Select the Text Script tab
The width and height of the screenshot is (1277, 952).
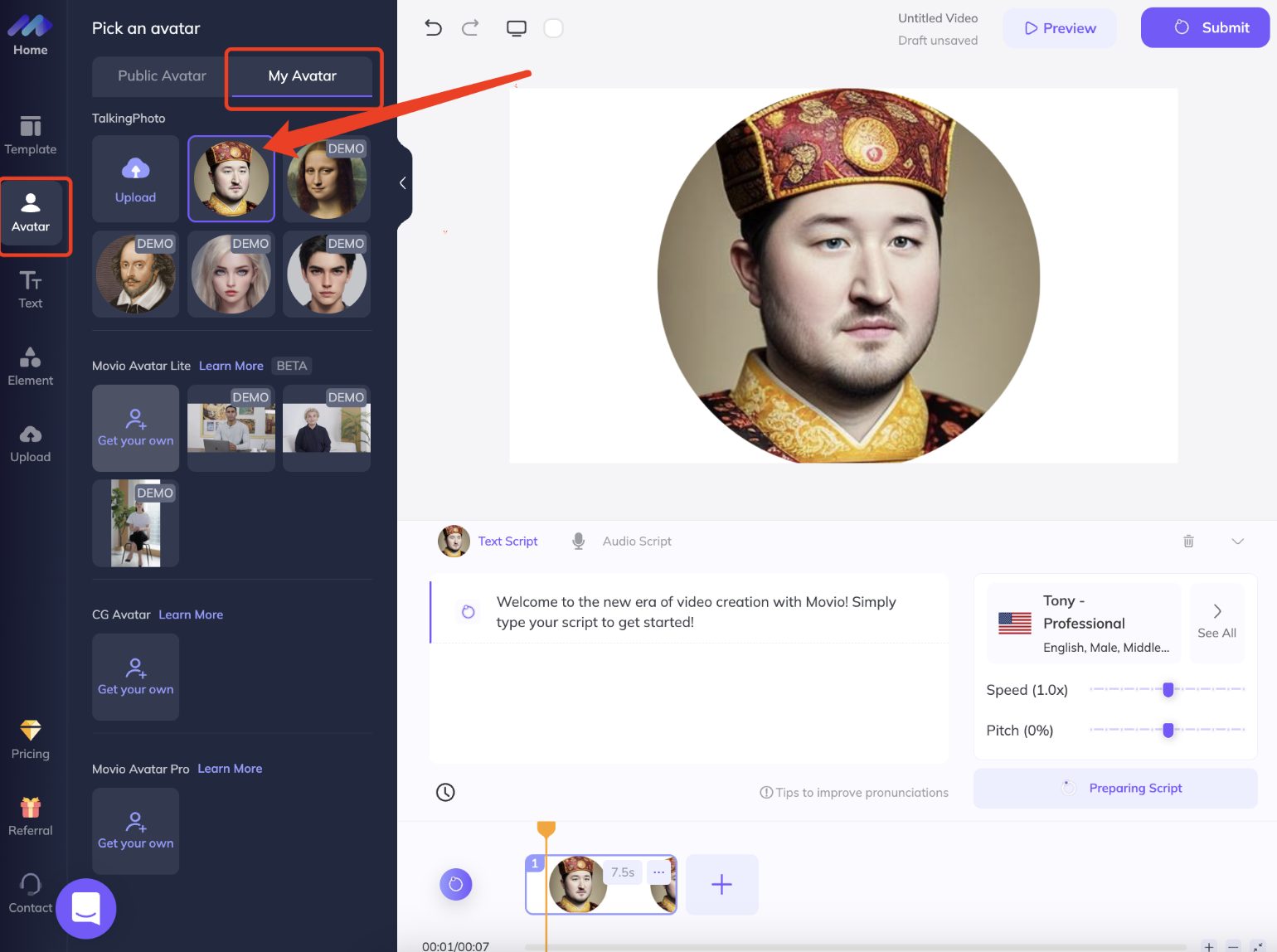tap(507, 541)
